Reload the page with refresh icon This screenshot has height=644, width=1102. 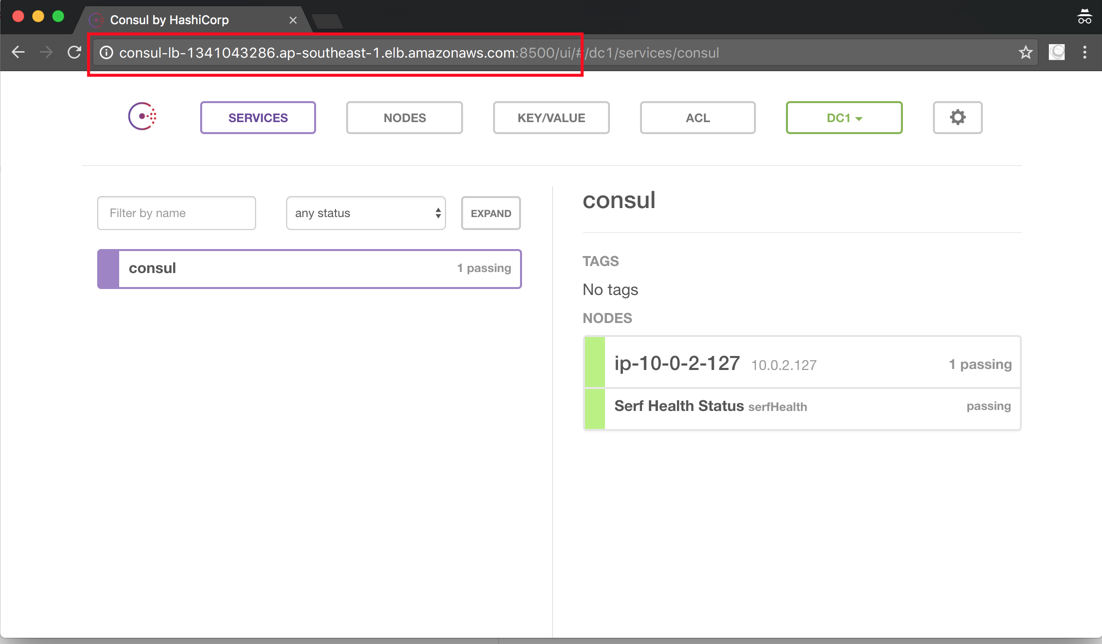74,52
